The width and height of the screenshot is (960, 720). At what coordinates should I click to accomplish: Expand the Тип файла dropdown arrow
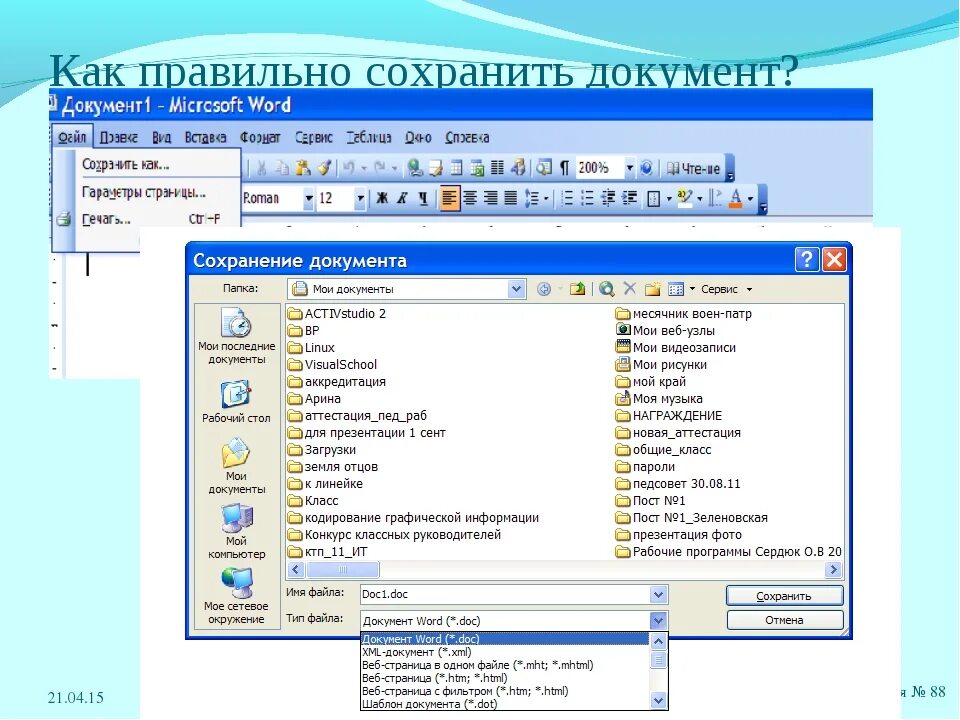click(658, 620)
